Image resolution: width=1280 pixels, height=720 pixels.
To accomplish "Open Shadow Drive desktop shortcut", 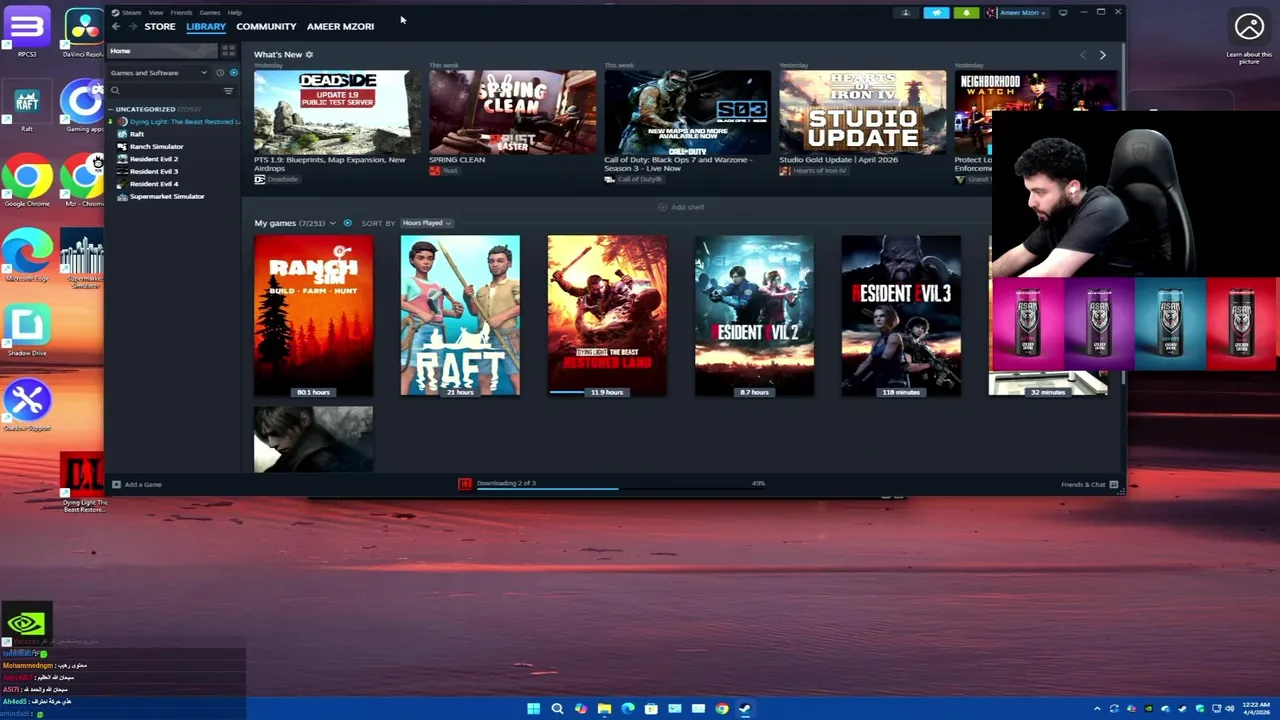I will pos(27,331).
